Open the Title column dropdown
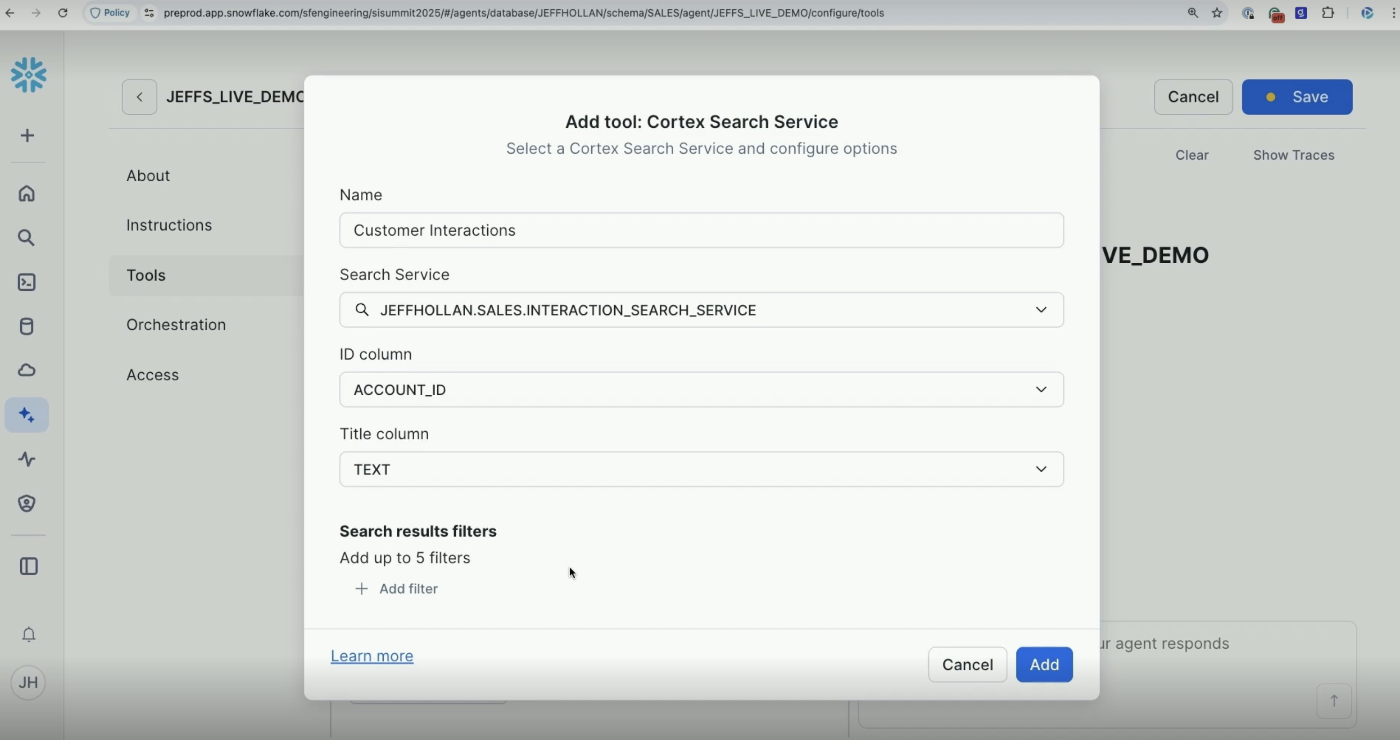The height and width of the screenshot is (740, 1400). pos(701,469)
